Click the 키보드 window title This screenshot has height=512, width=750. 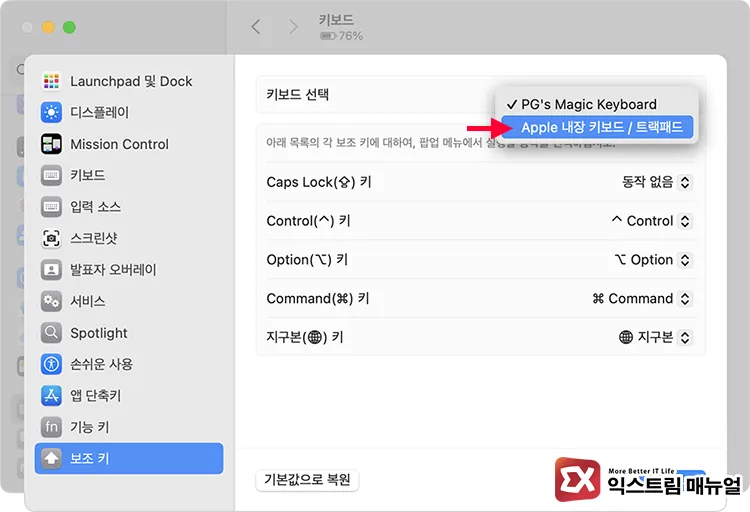coord(336,20)
